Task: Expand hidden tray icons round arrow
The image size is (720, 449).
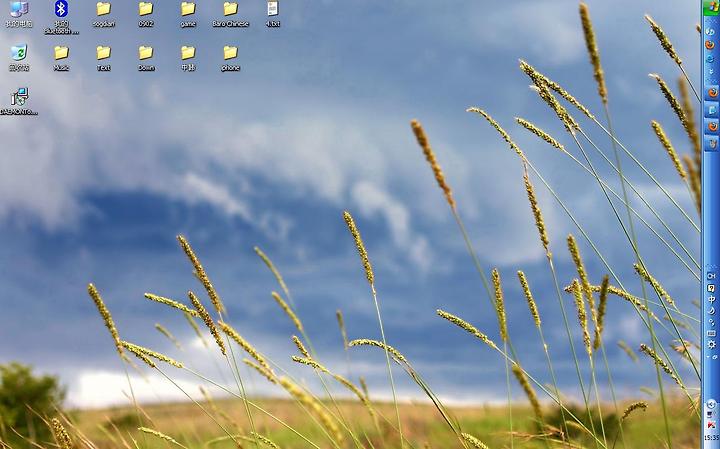Action: click(x=711, y=404)
